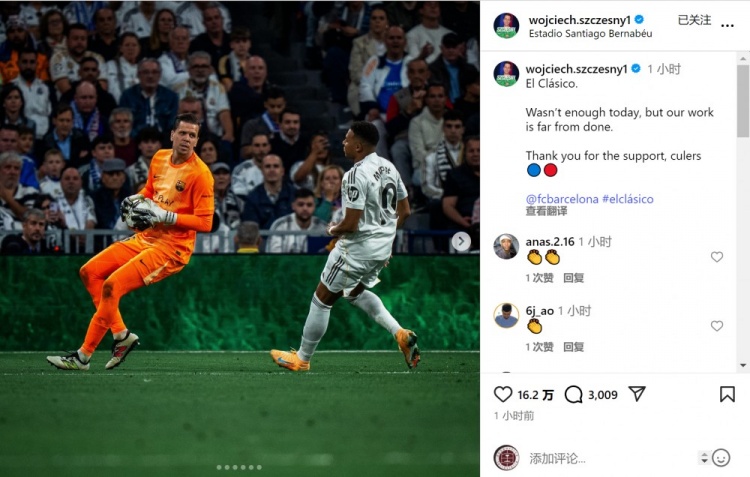Open the emoji picker in comment box
The image size is (750, 477).
tap(721, 458)
